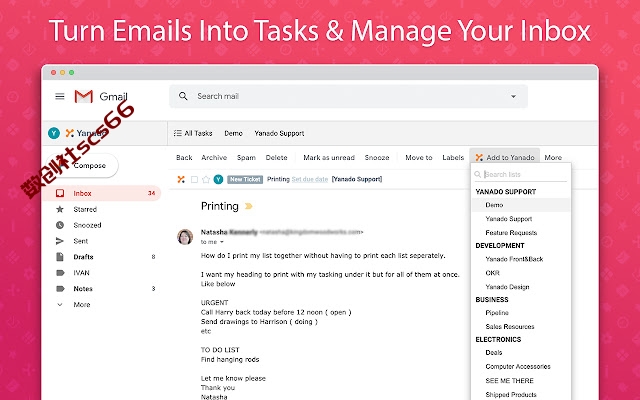Snooze the email
The height and width of the screenshot is (400, 640).
click(x=377, y=158)
